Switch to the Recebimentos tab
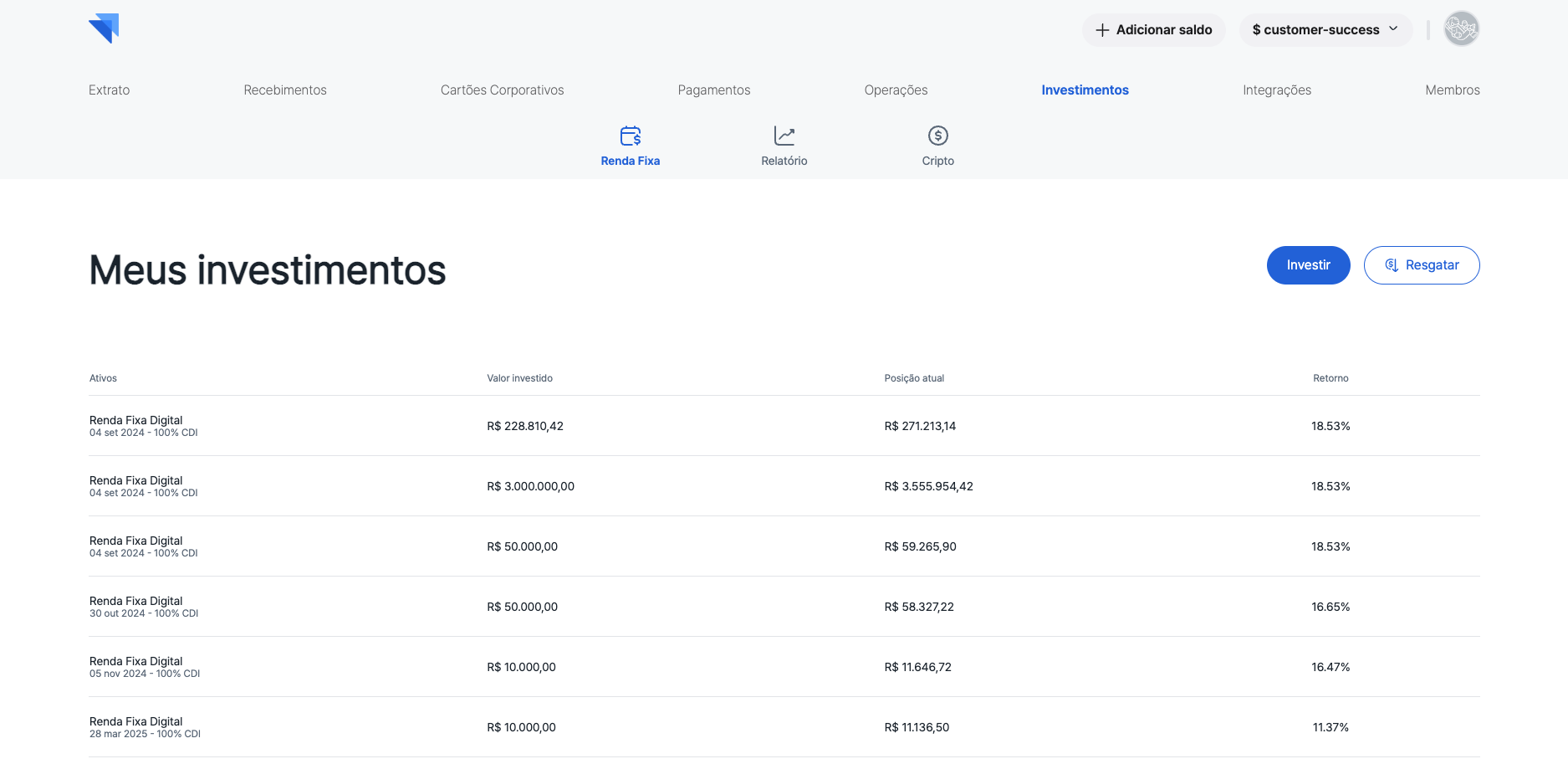The width and height of the screenshot is (1568, 764). [x=285, y=90]
